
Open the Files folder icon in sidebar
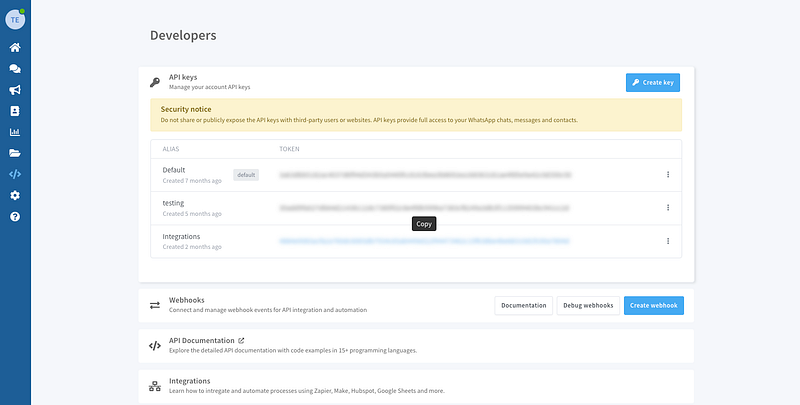tap(15, 153)
